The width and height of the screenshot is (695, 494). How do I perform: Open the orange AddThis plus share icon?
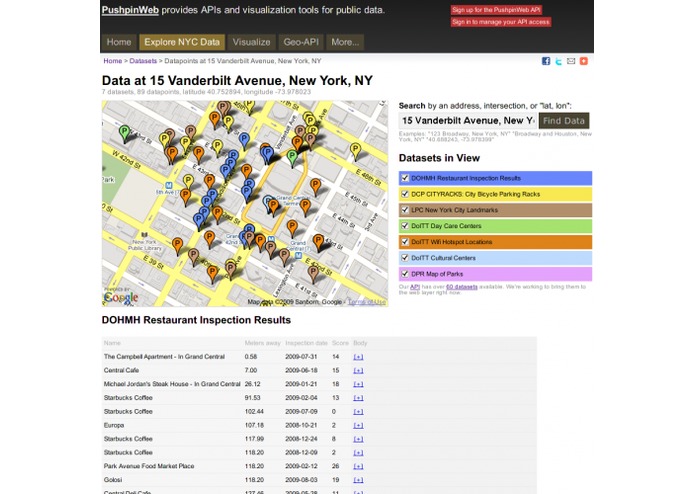coord(584,61)
